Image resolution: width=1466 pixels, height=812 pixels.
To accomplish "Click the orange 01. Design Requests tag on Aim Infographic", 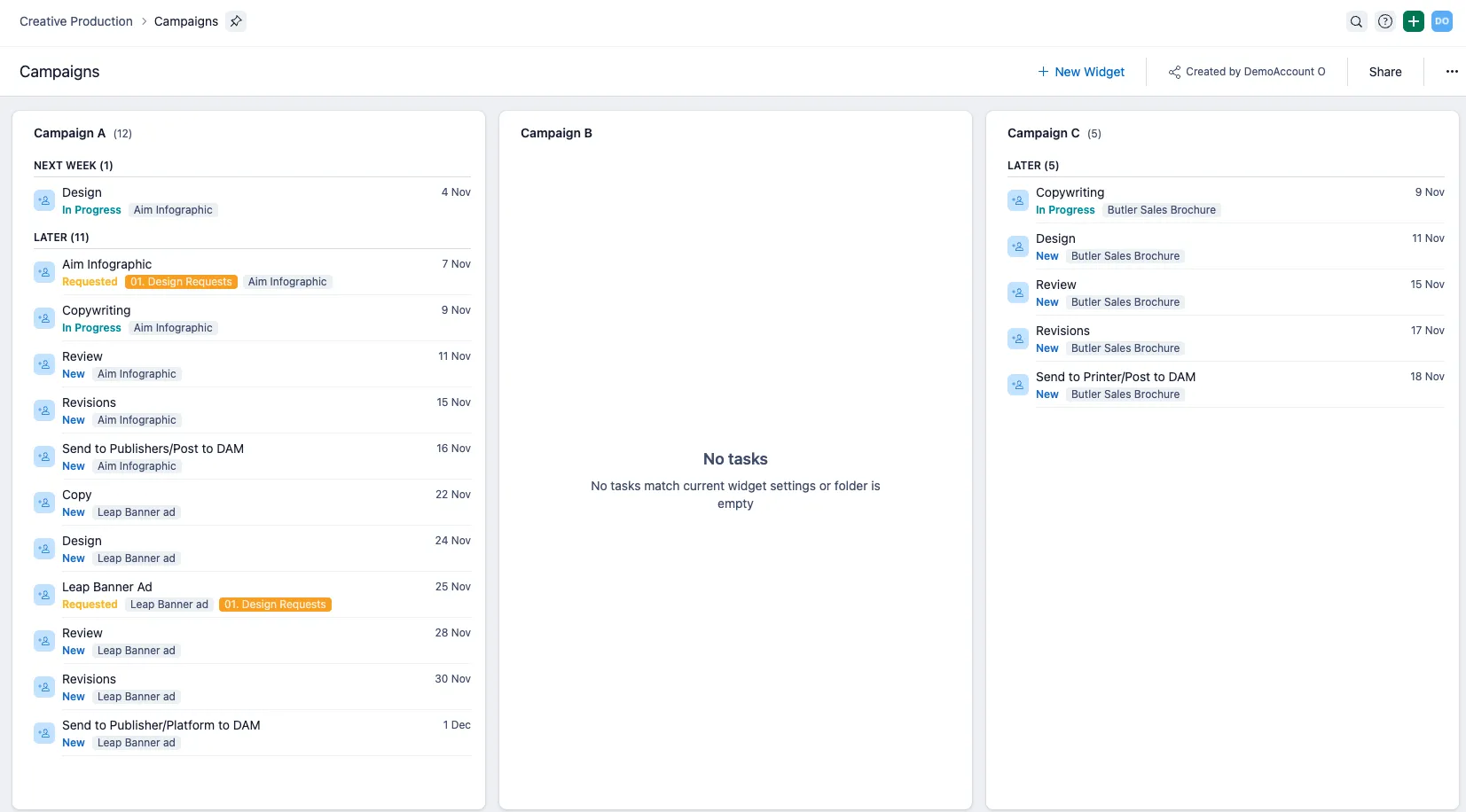I will (181, 282).
